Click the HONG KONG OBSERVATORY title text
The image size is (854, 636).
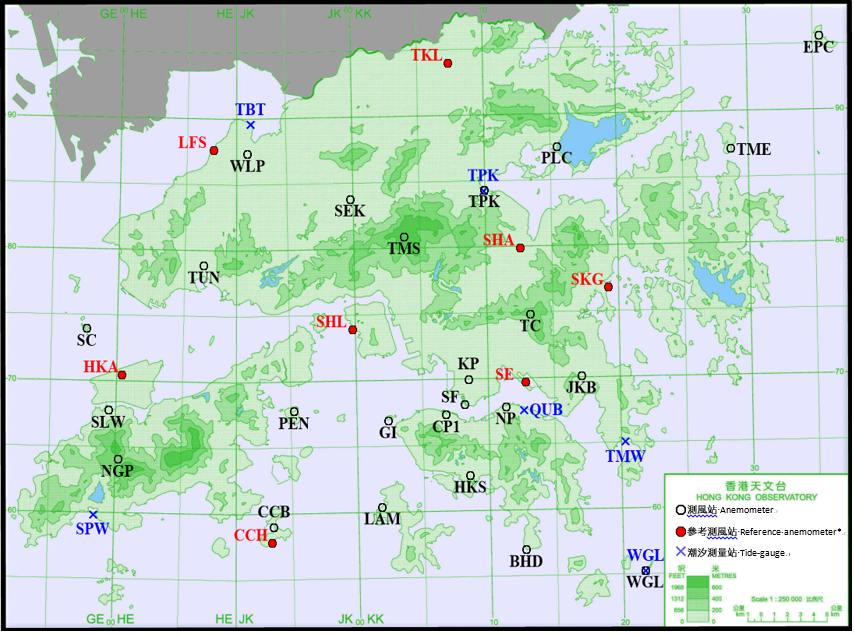757,497
